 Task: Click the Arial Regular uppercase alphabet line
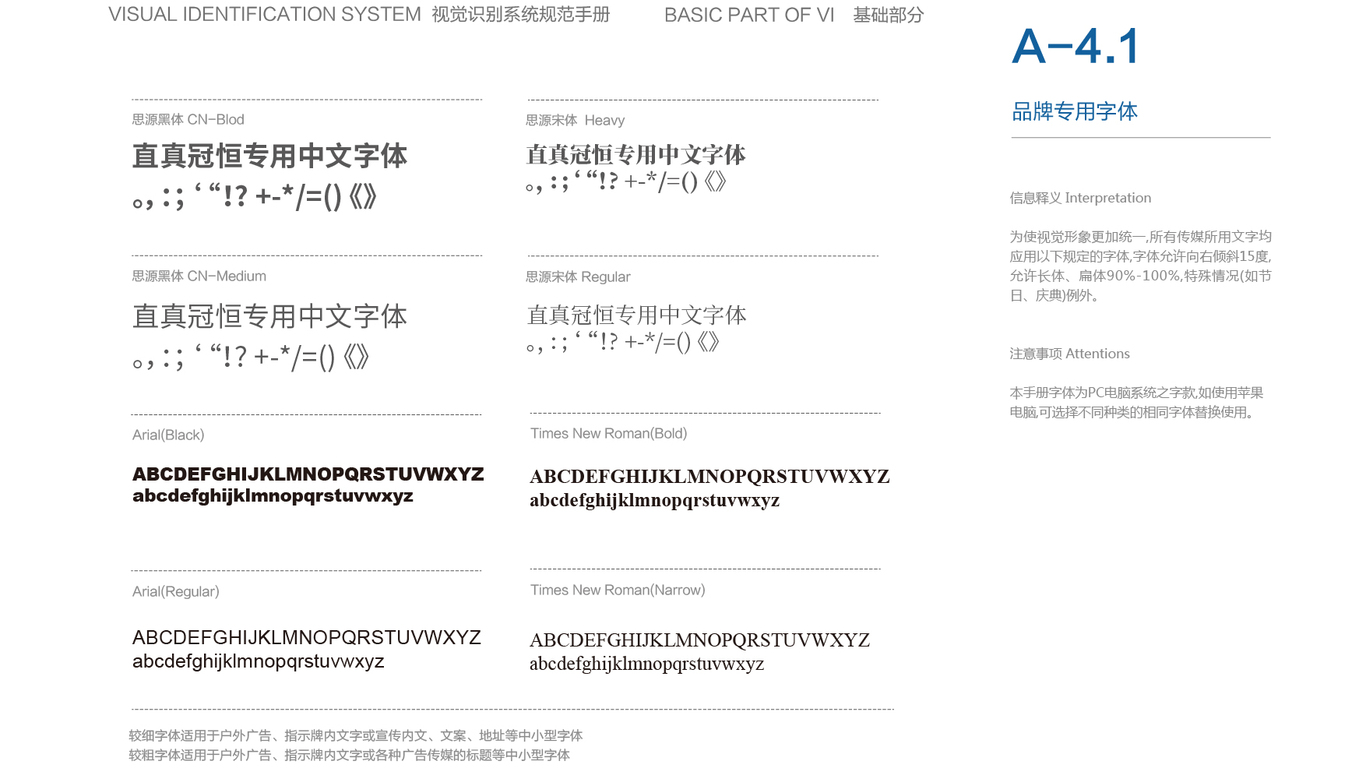(307, 638)
